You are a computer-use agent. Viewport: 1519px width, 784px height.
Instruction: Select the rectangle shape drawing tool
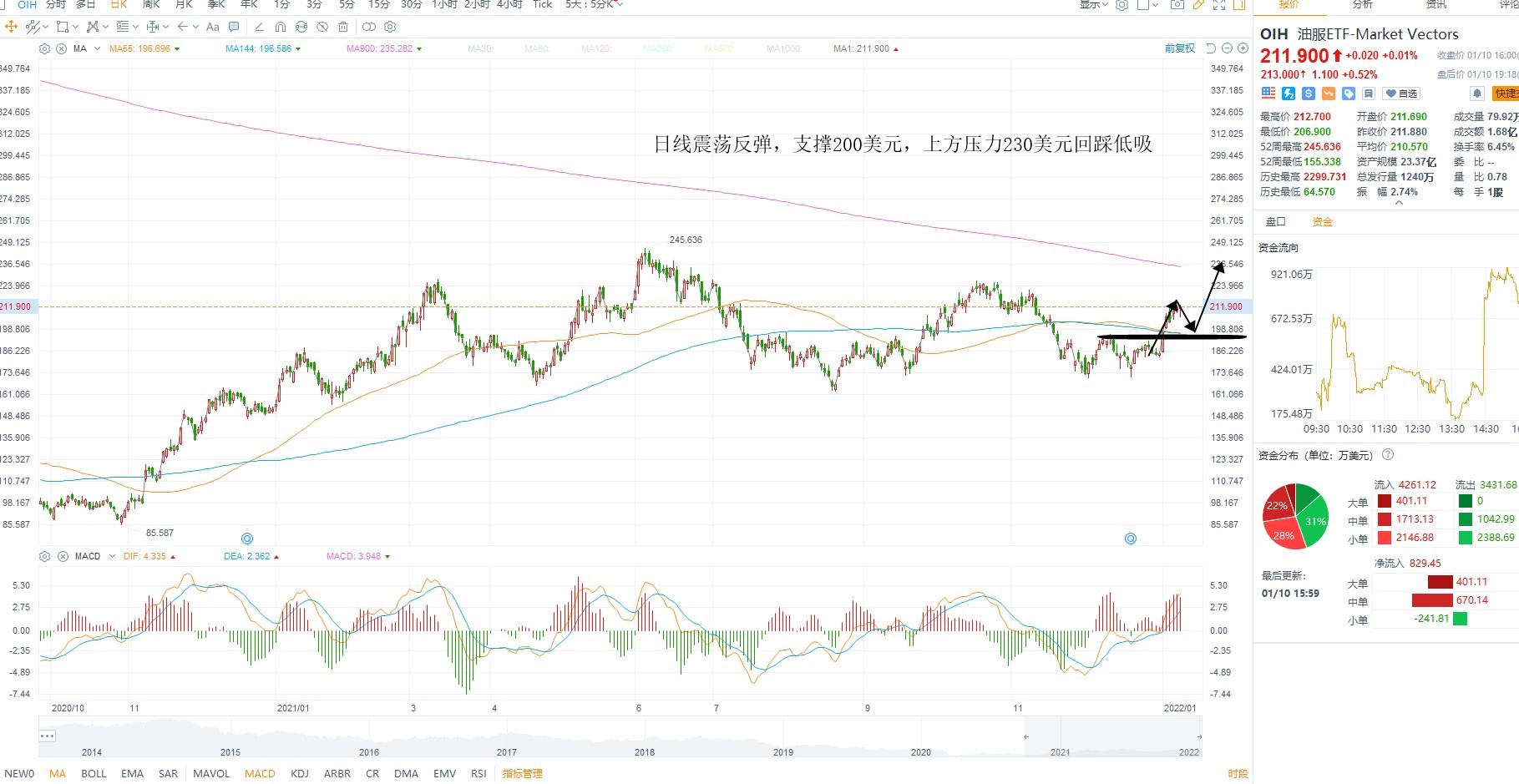pyautogui.click(x=63, y=27)
